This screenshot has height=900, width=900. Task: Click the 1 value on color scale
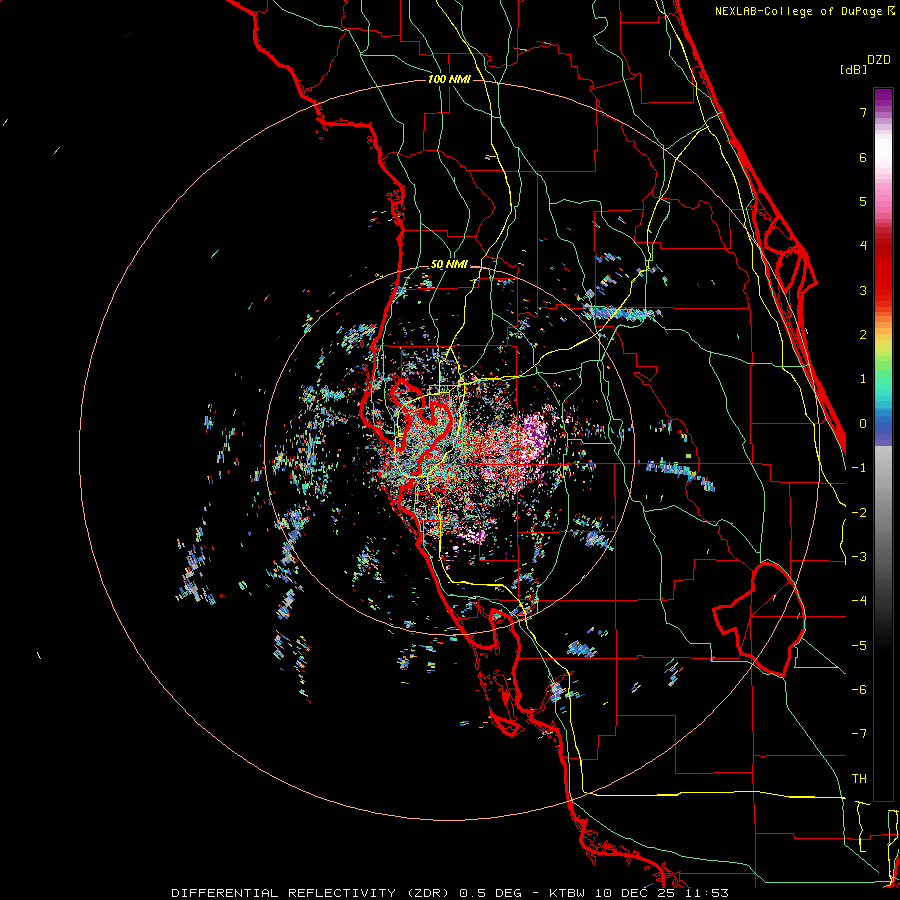[863, 379]
